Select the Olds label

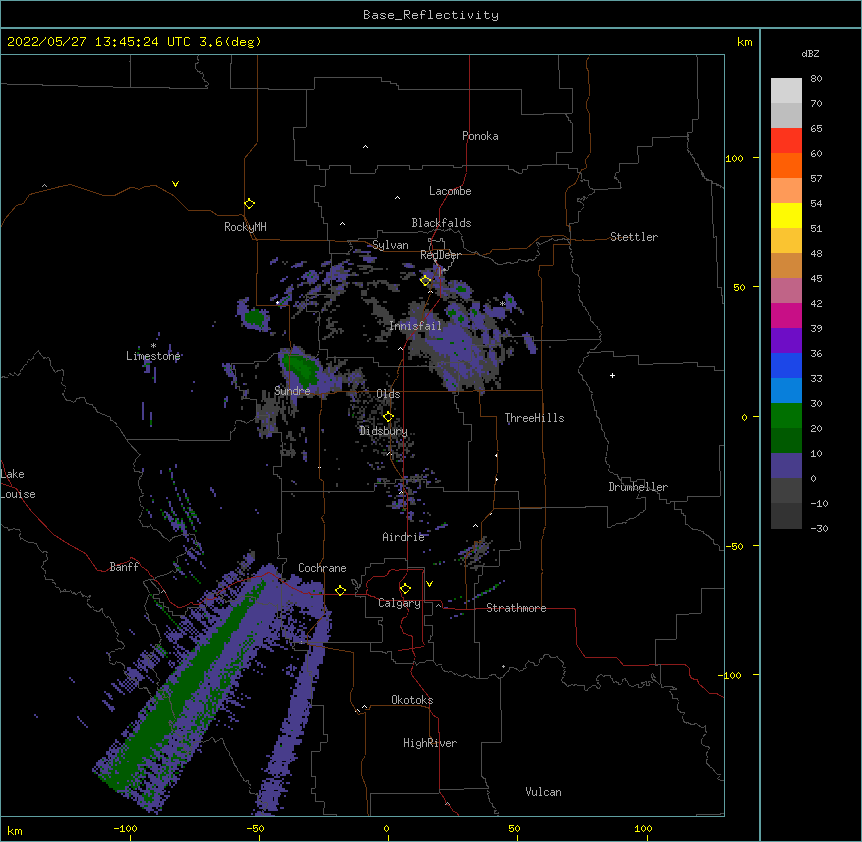click(388, 394)
